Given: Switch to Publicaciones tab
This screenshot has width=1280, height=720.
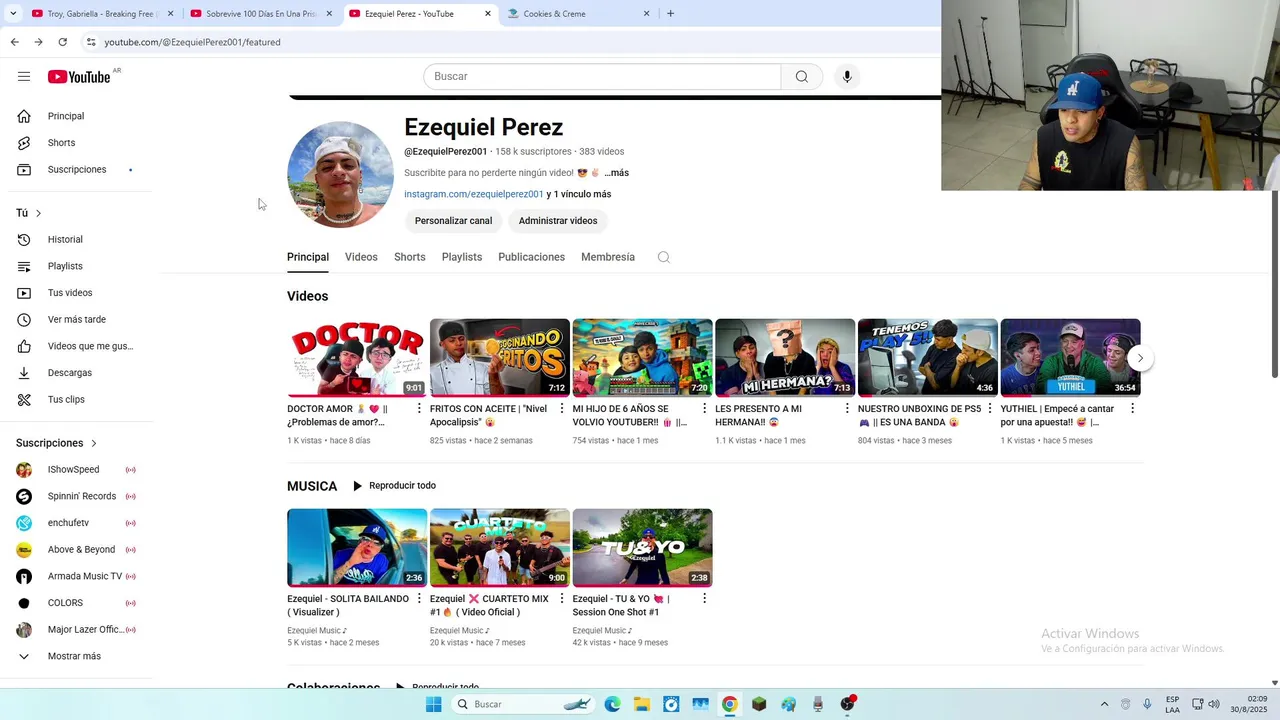Looking at the screenshot, I should [532, 257].
